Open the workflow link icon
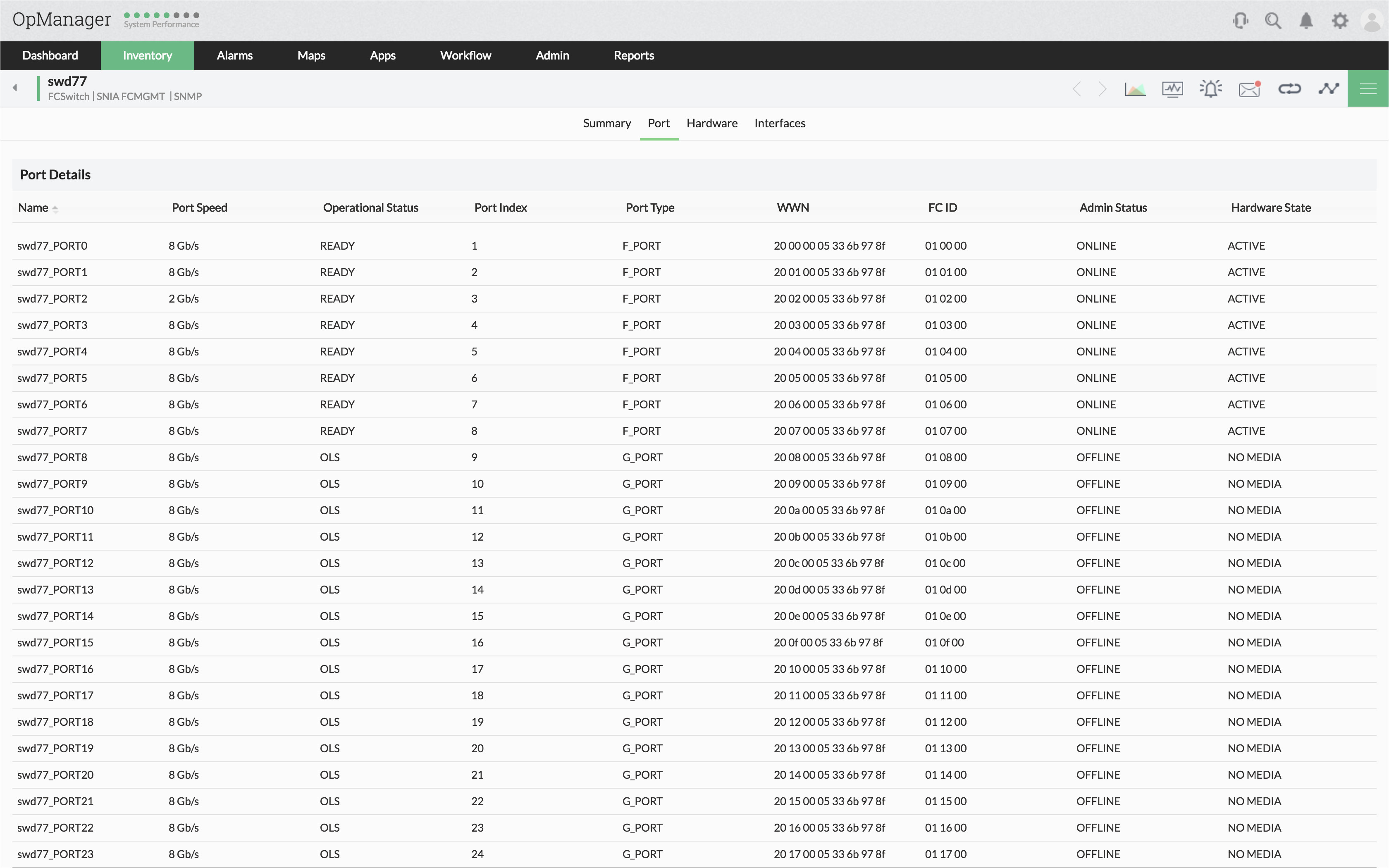 click(x=1289, y=88)
